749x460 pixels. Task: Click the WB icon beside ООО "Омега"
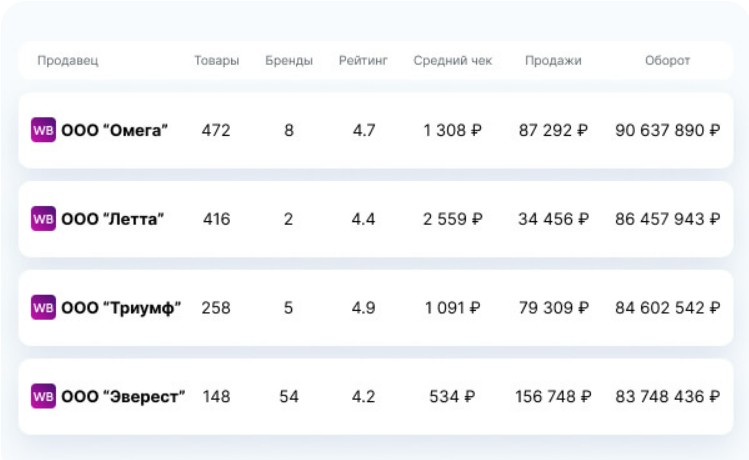coord(43,130)
